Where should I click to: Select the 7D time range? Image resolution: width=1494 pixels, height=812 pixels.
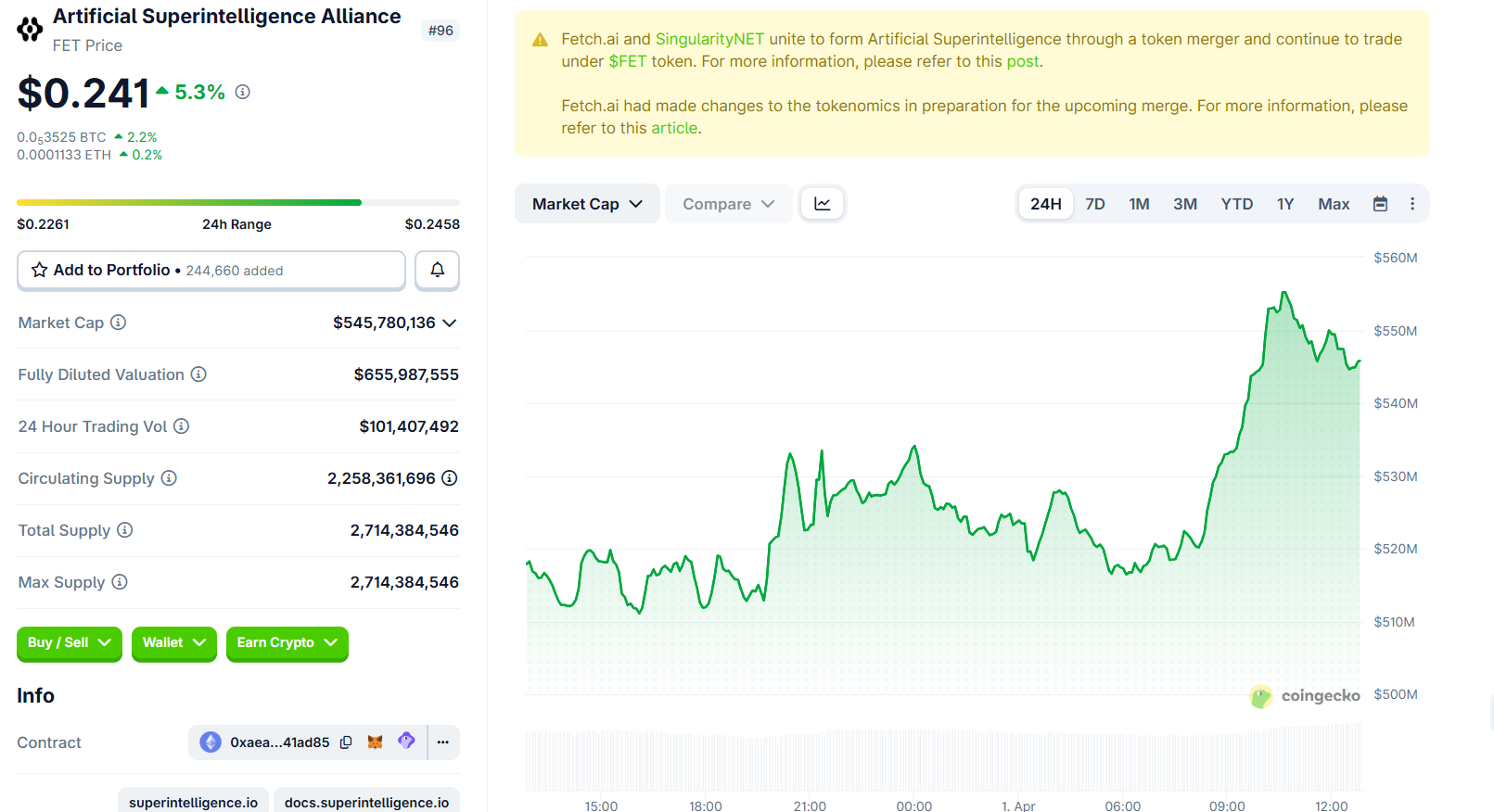point(1094,204)
